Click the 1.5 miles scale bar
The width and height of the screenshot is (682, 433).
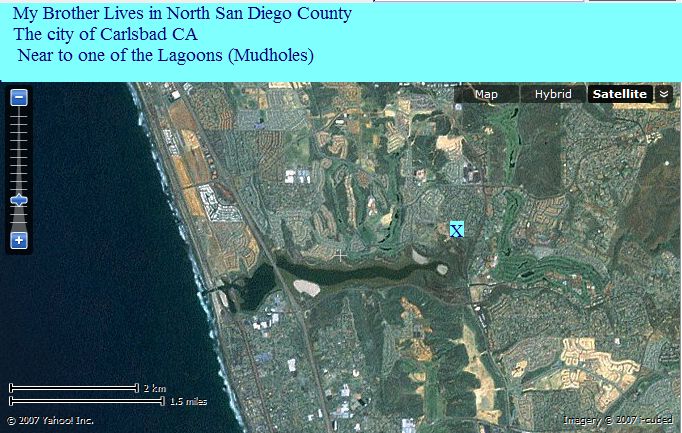pos(87,401)
